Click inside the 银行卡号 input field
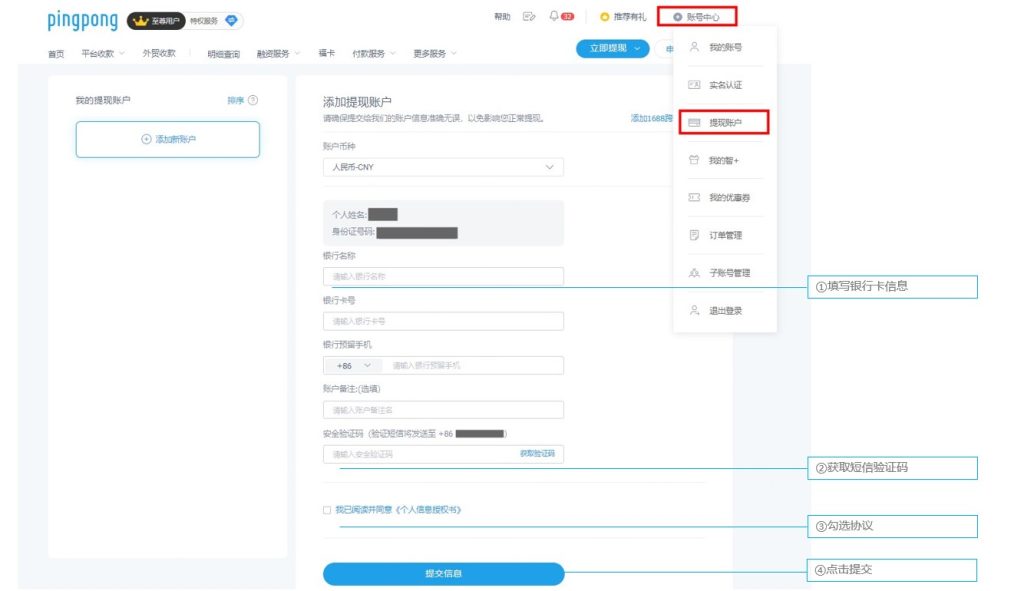Viewport: 1024px width, 591px height. (x=443, y=320)
